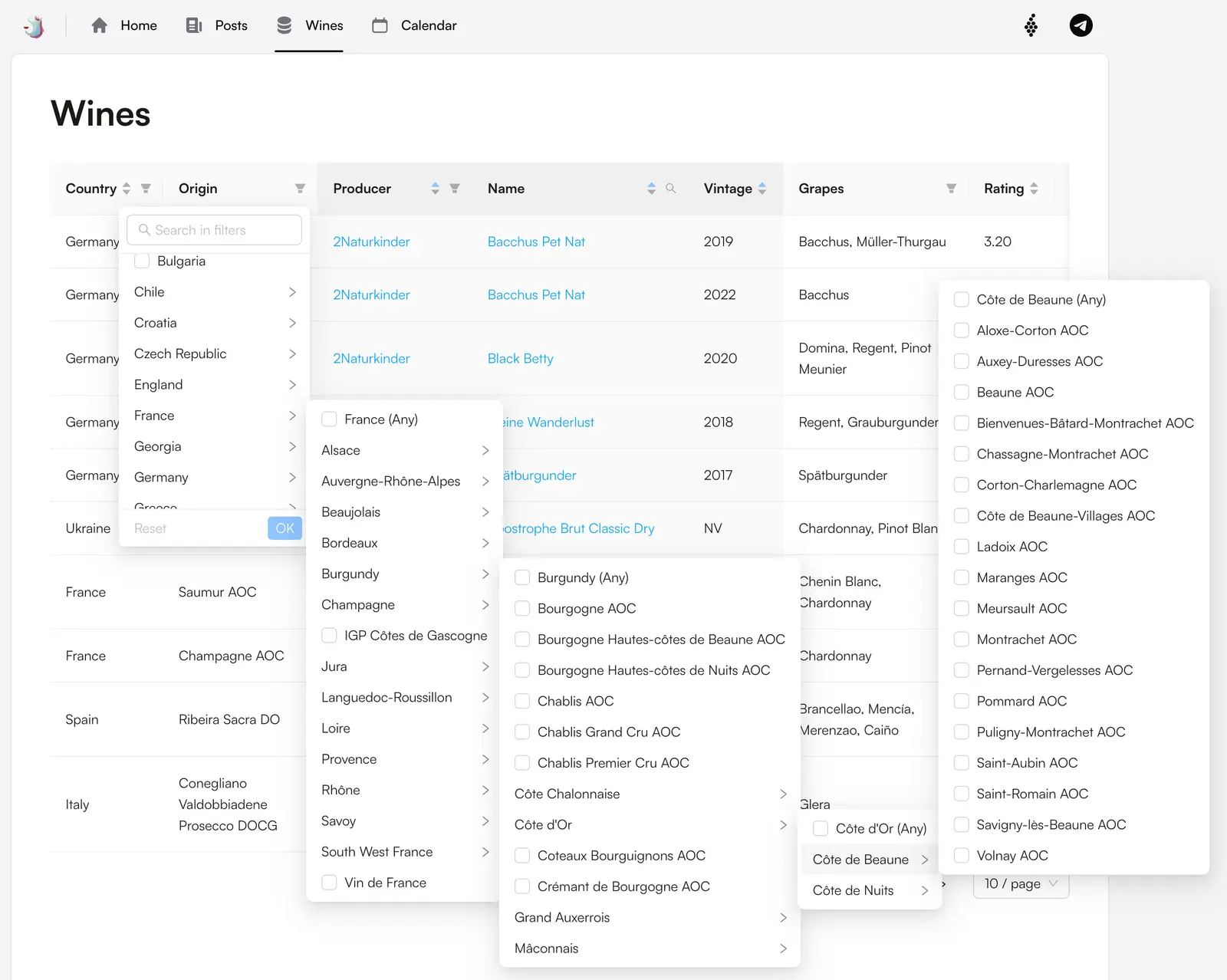Viewport: 1227px width, 980px height.
Task: Open the Black Betty wine link
Action: [x=520, y=359]
